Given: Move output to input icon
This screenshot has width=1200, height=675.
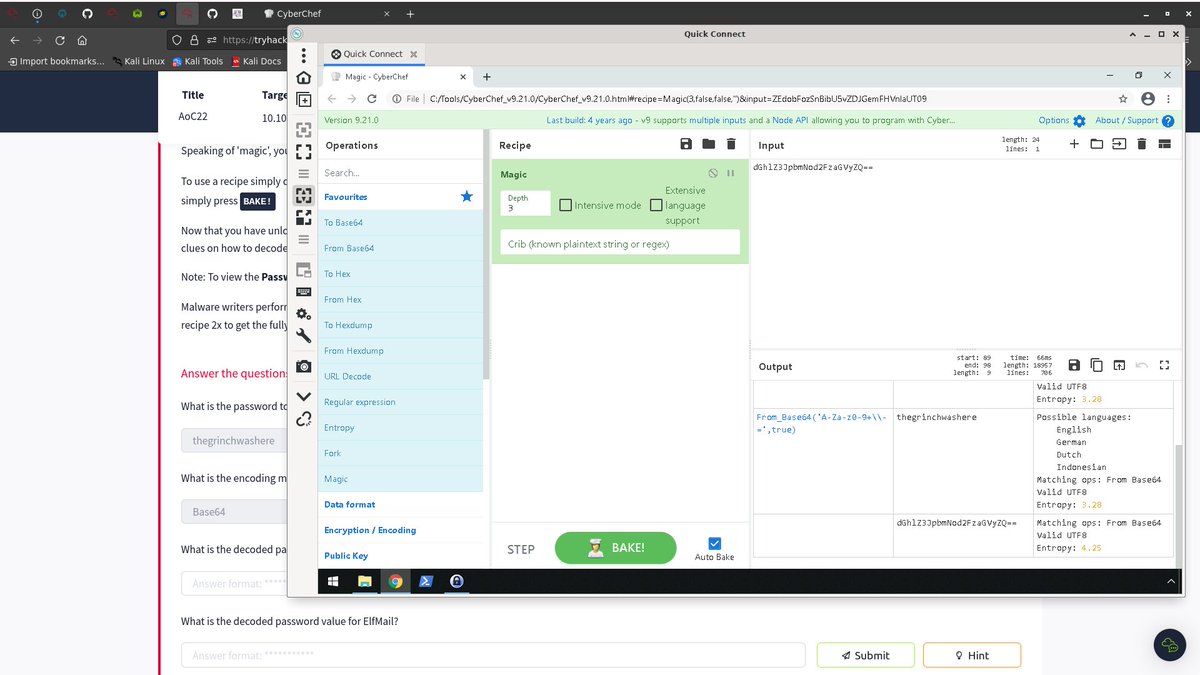Looking at the screenshot, I should (1119, 366).
